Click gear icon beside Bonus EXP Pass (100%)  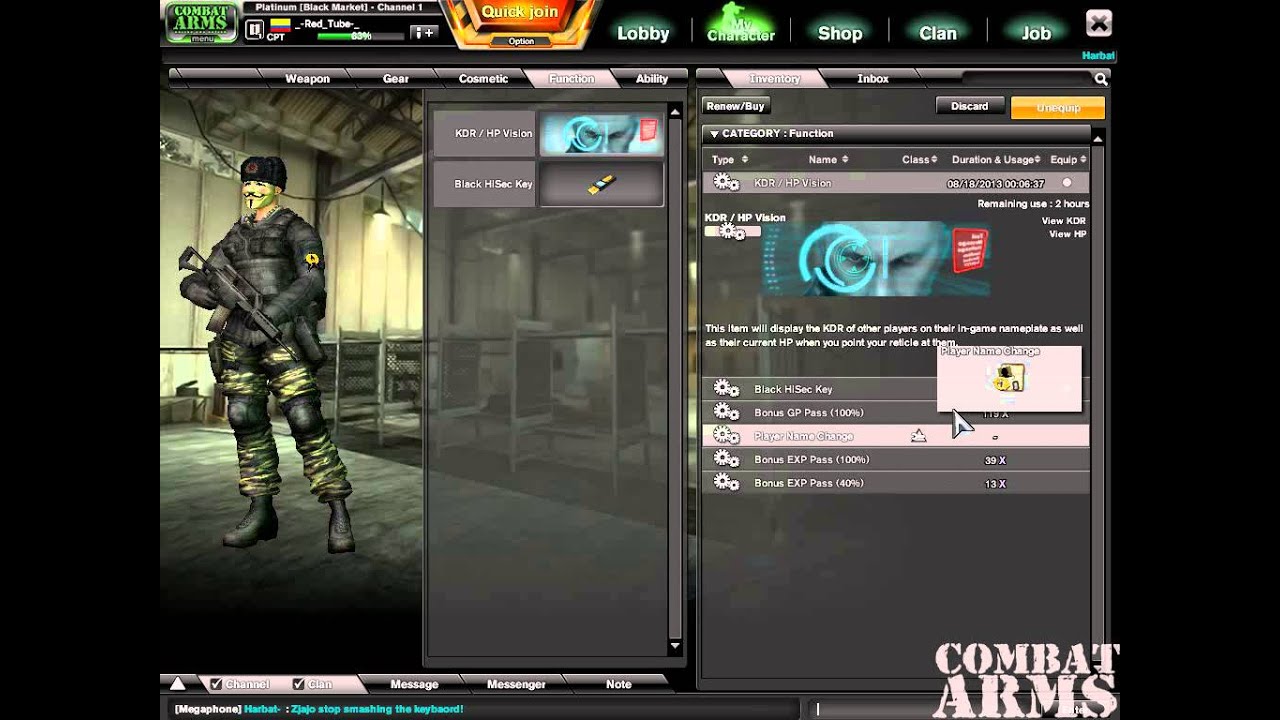tap(726, 459)
